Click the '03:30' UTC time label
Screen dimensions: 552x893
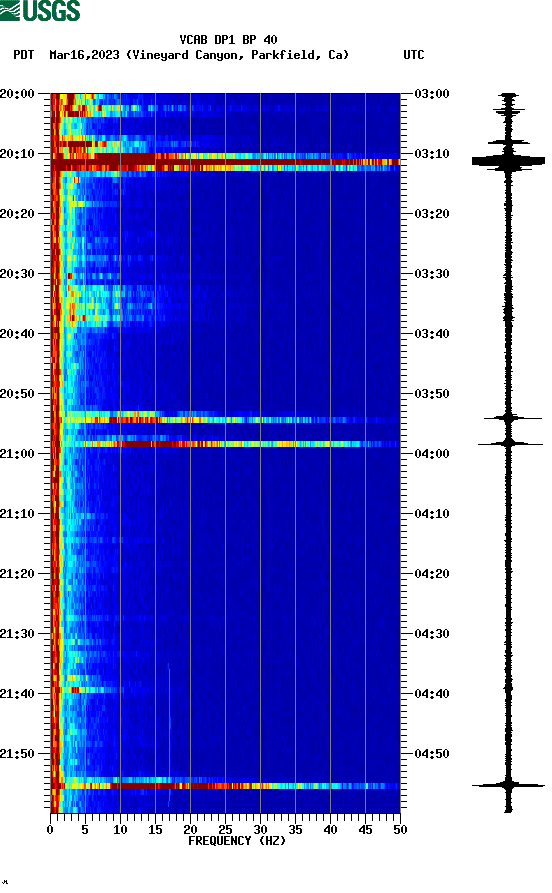click(x=432, y=274)
